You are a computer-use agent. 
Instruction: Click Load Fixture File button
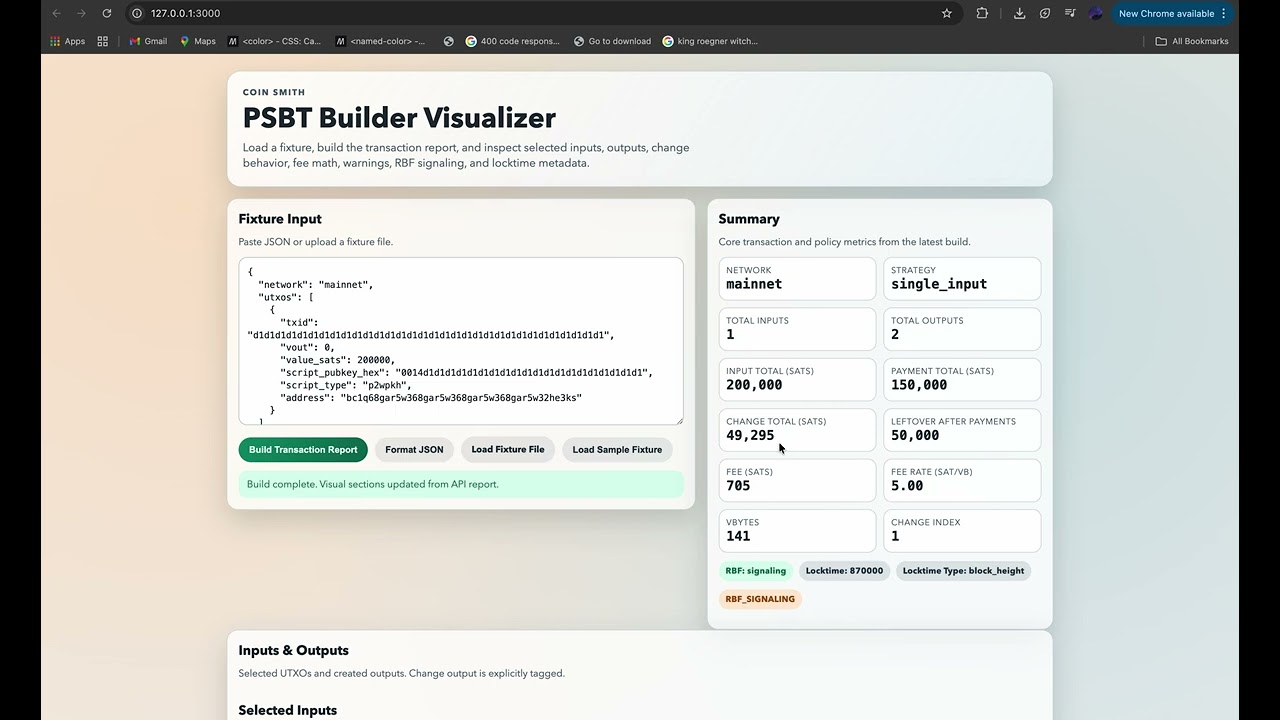[508, 450]
